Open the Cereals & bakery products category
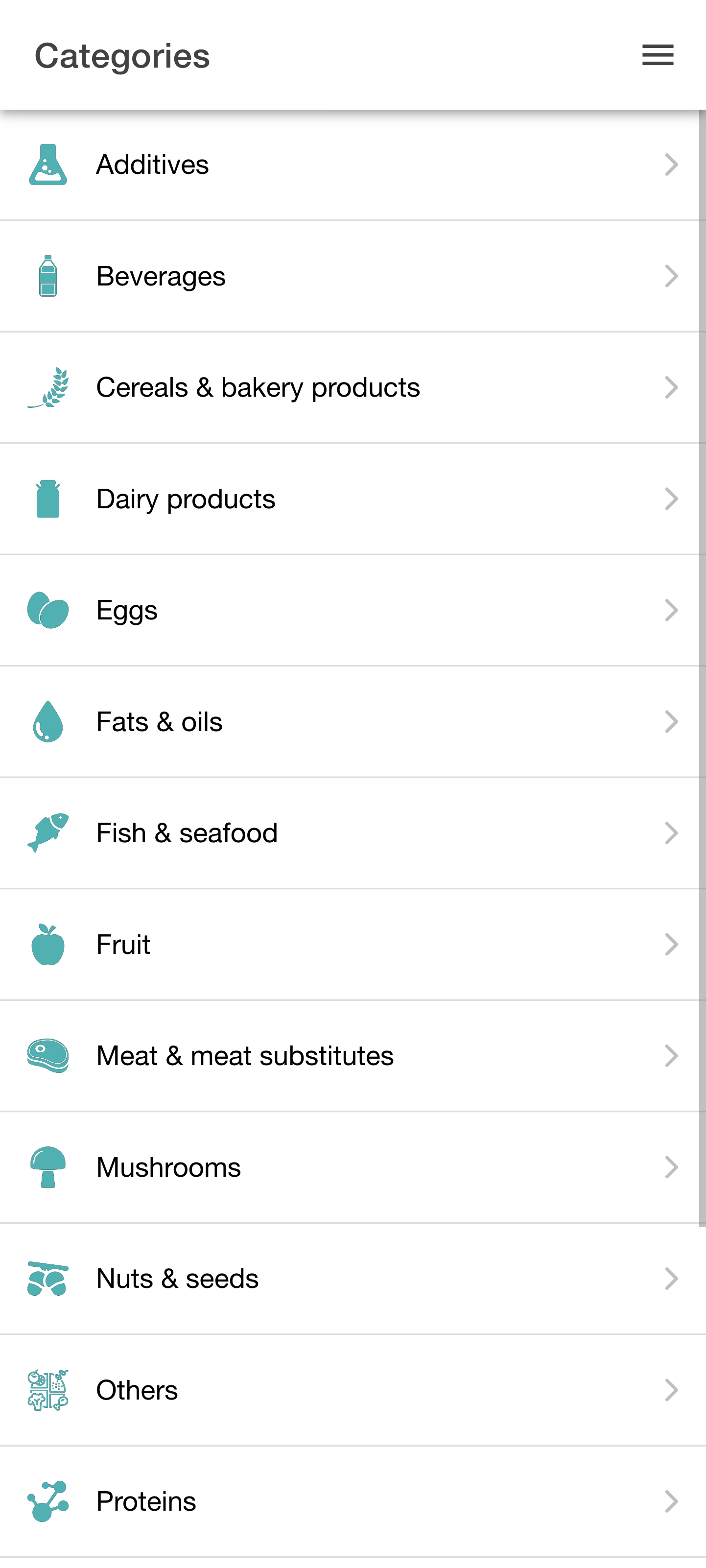 (x=353, y=388)
